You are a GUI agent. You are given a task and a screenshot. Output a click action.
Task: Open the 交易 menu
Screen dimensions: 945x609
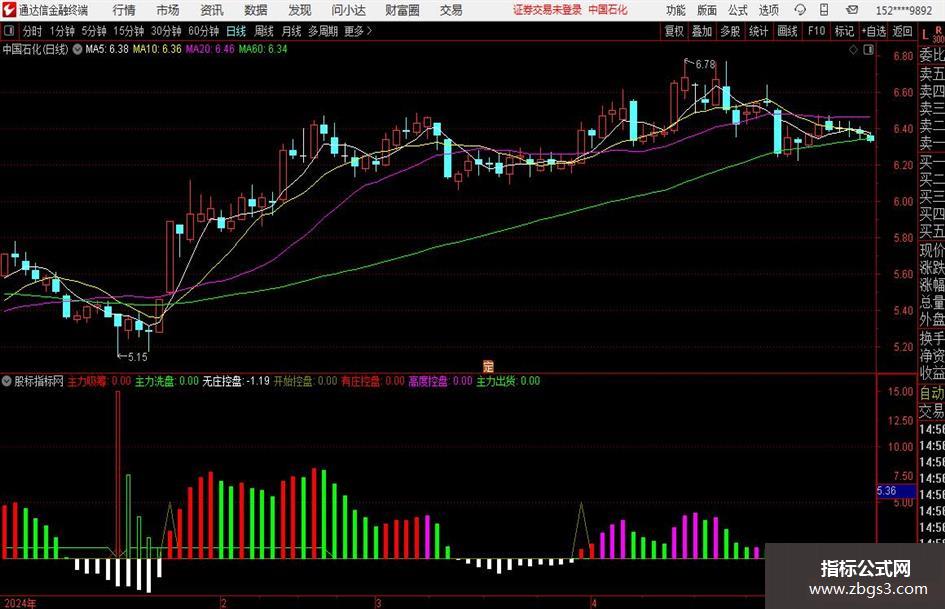pos(451,10)
